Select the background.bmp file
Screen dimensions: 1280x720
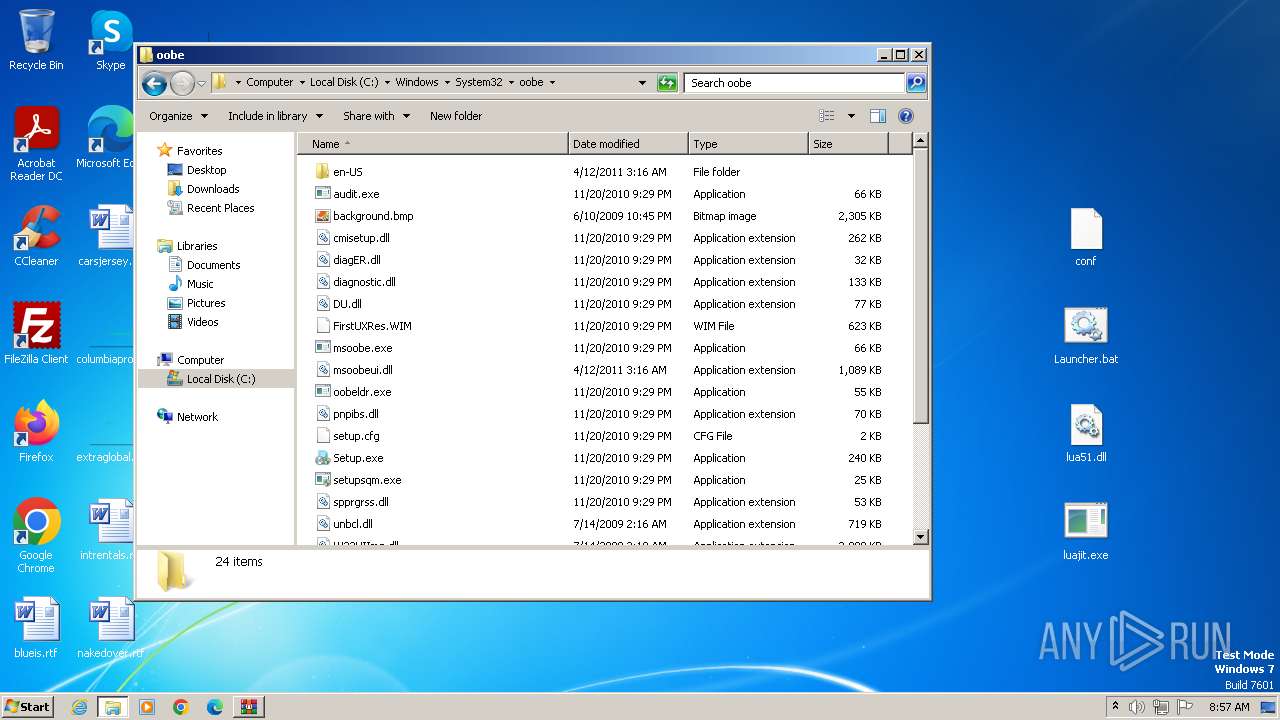(x=372, y=216)
